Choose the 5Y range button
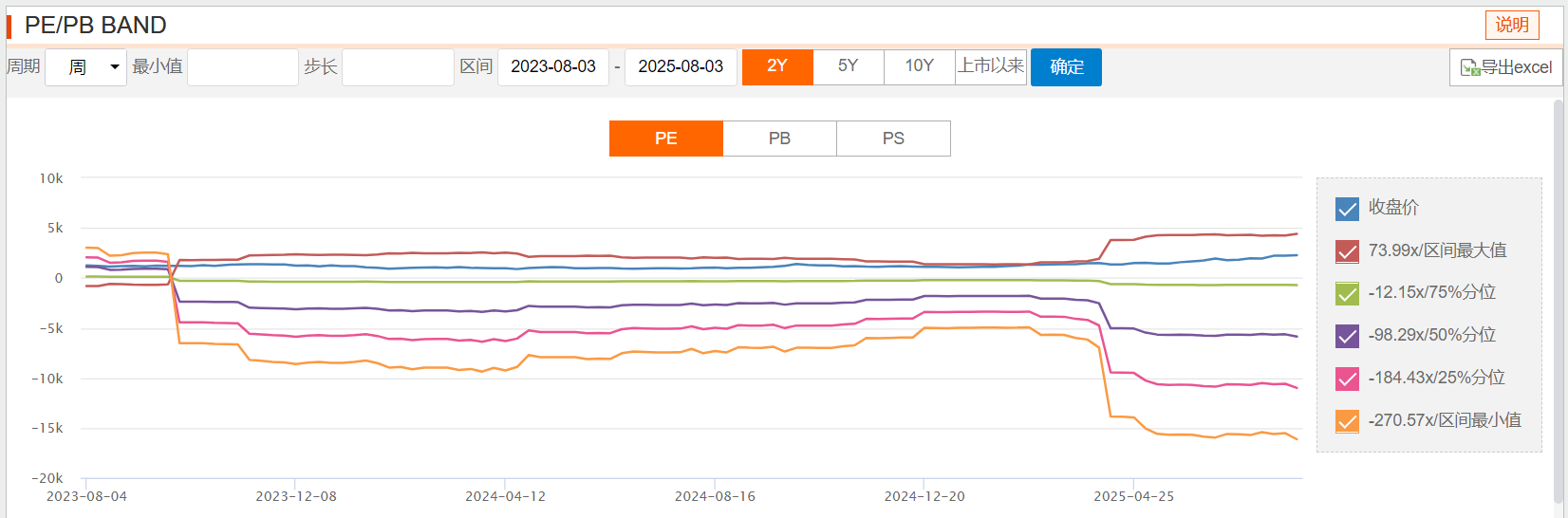The height and width of the screenshot is (518, 1568). 849,66
